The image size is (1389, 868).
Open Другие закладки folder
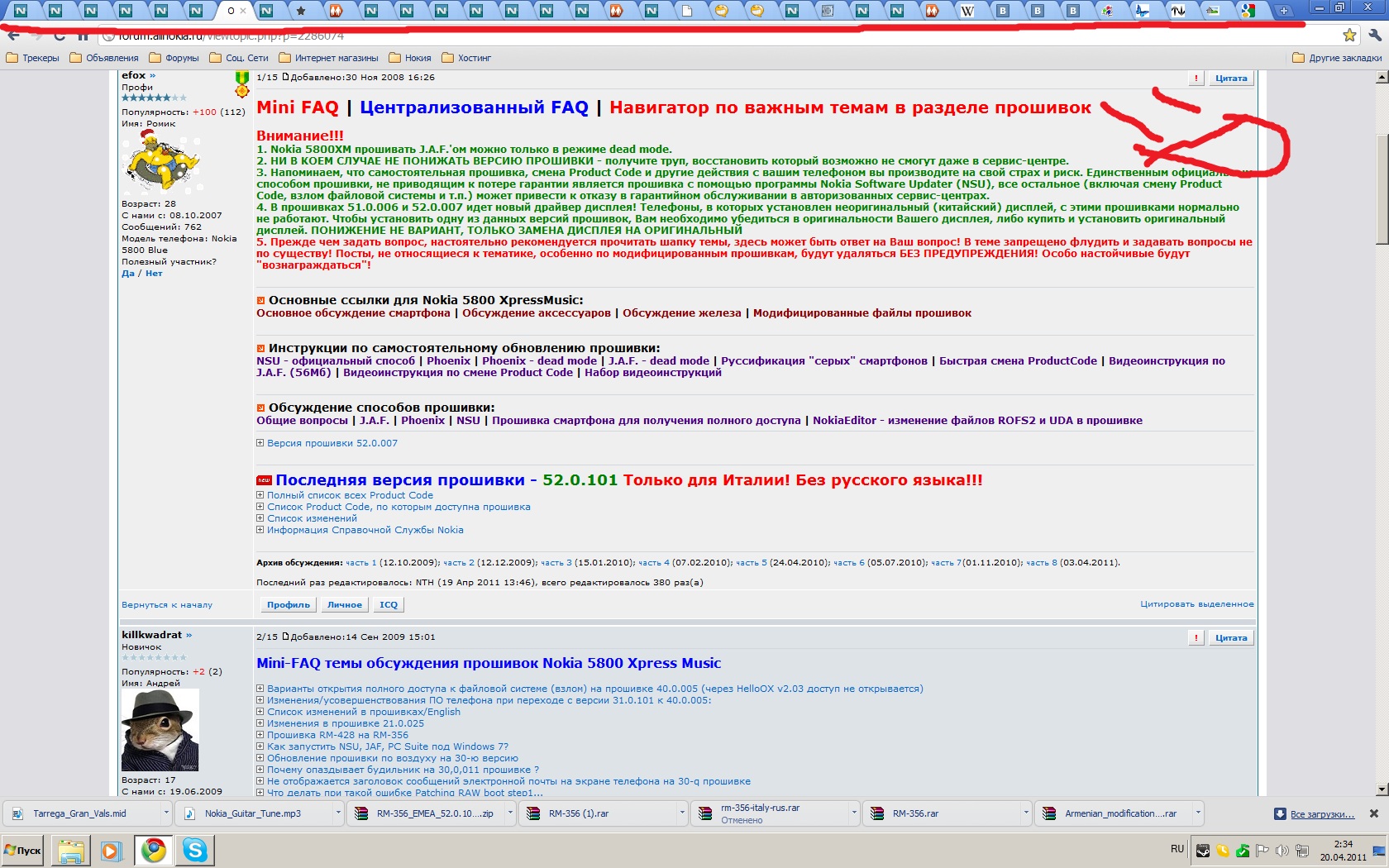pos(1337,58)
